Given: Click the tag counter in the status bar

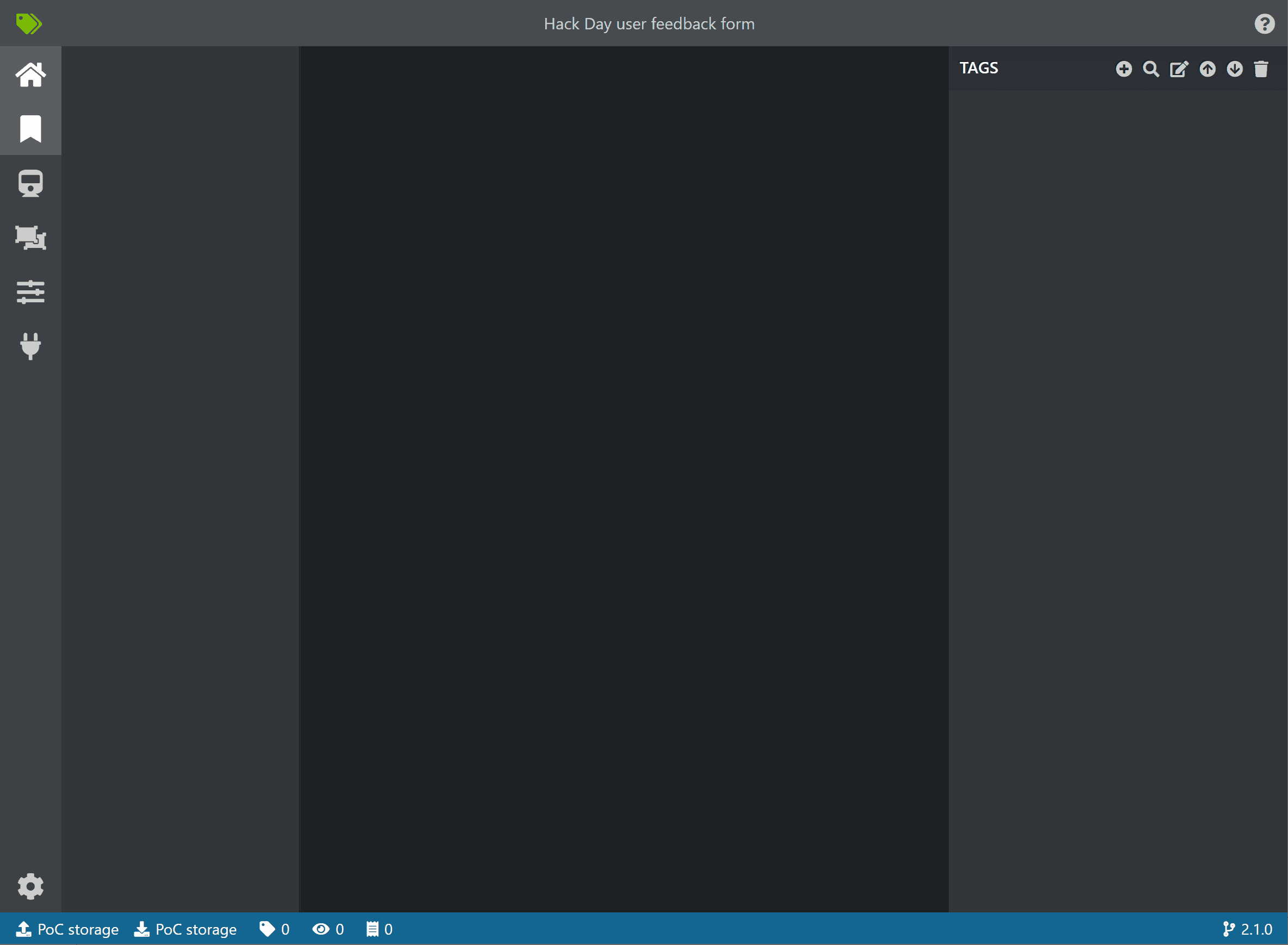Looking at the screenshot, I should [x=273, y=929].
